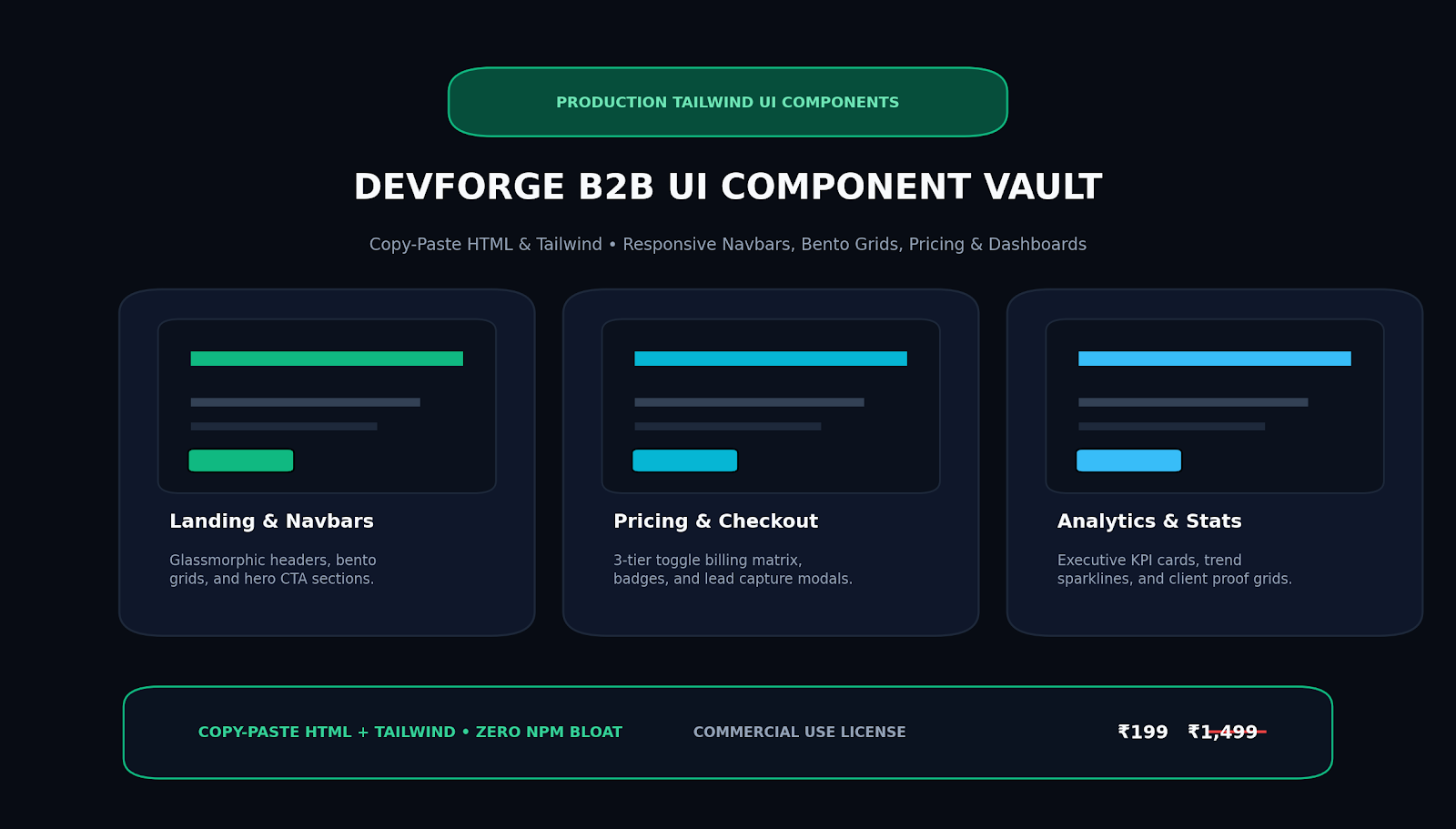Click the Commercial Use License label

[x=800, y=733]
